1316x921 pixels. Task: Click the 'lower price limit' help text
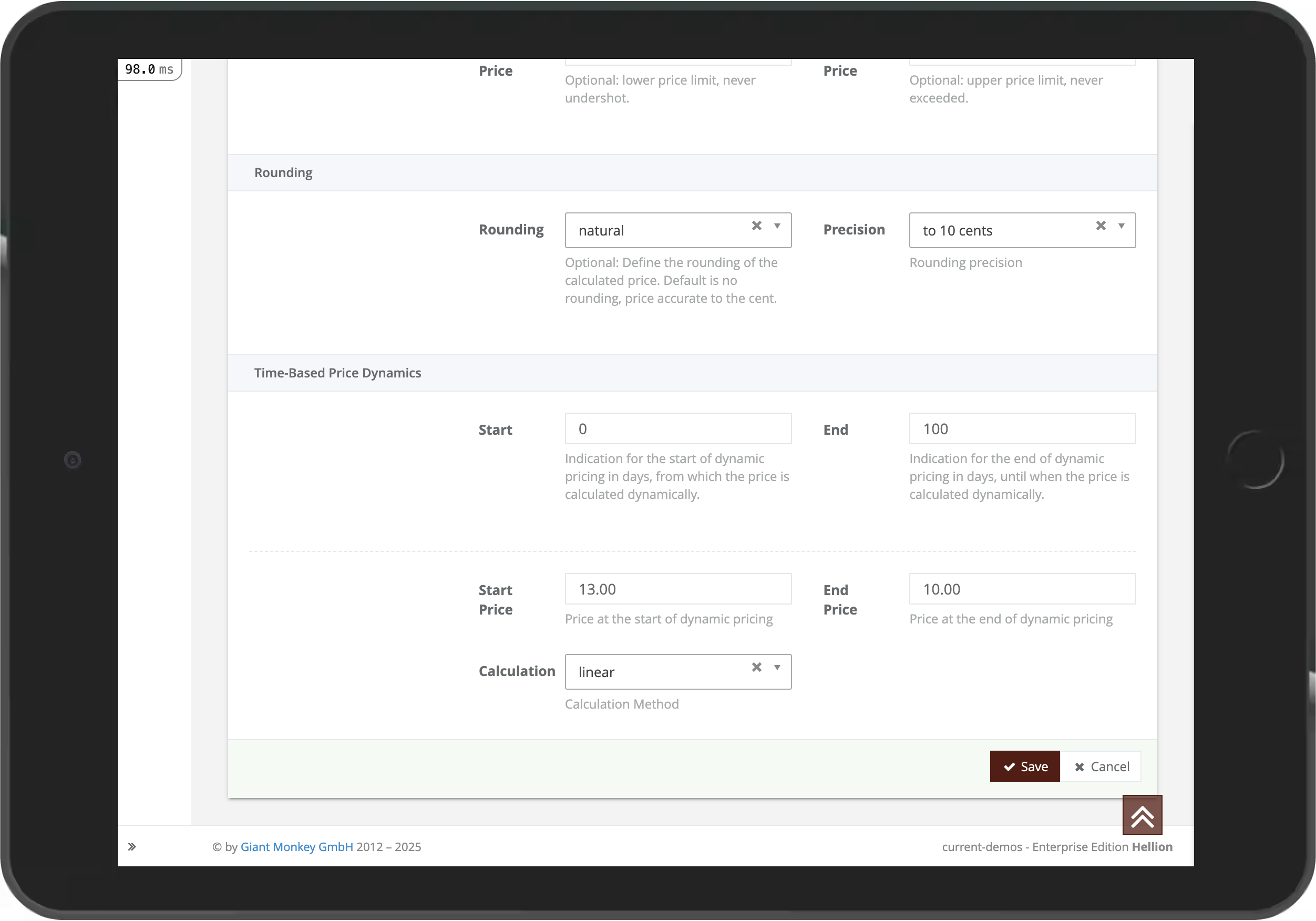click(x=660, y=89)
